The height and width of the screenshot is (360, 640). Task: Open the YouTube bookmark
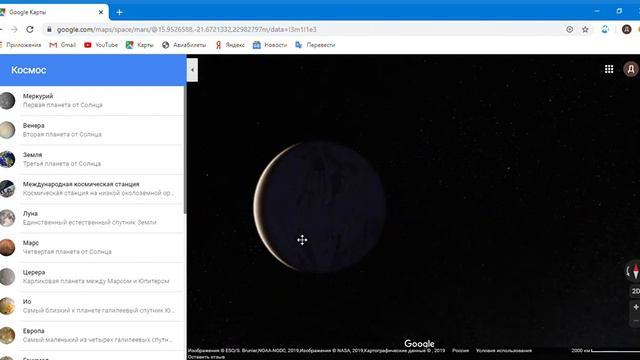click(x=101, y=45)
